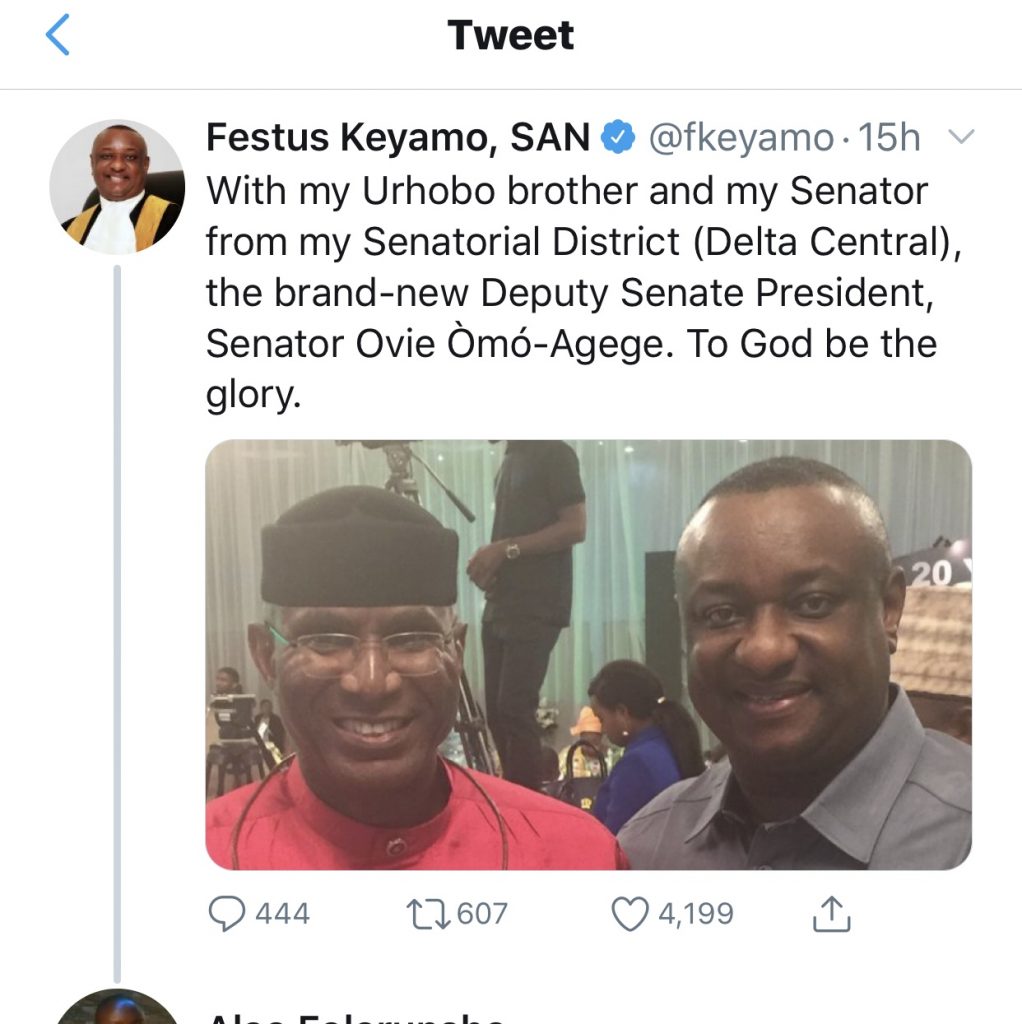Tap the retweet arrows icon
This screenshot has height=1024, width=1022.
428,914
